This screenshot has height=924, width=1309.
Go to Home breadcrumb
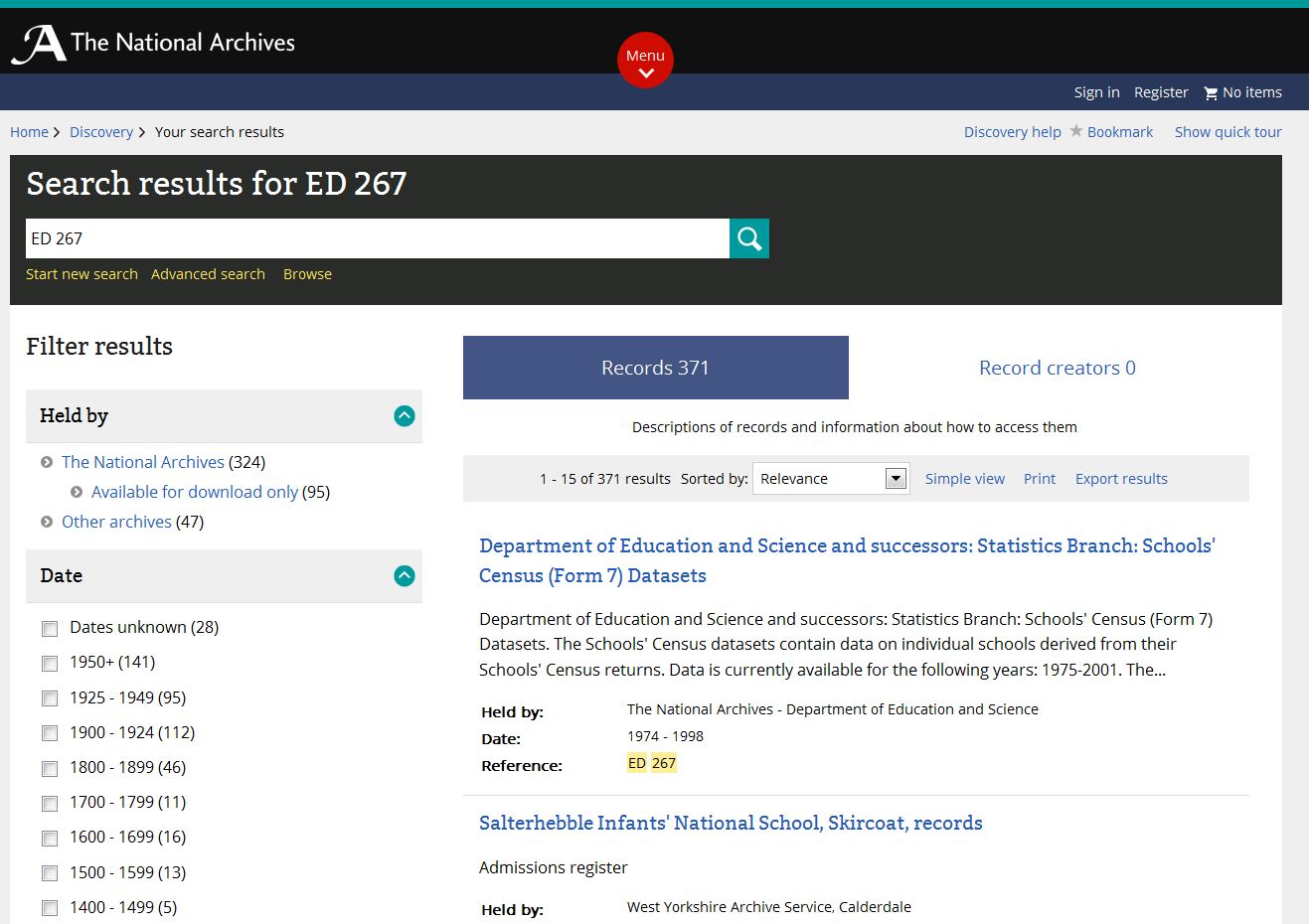coord(29,132)
